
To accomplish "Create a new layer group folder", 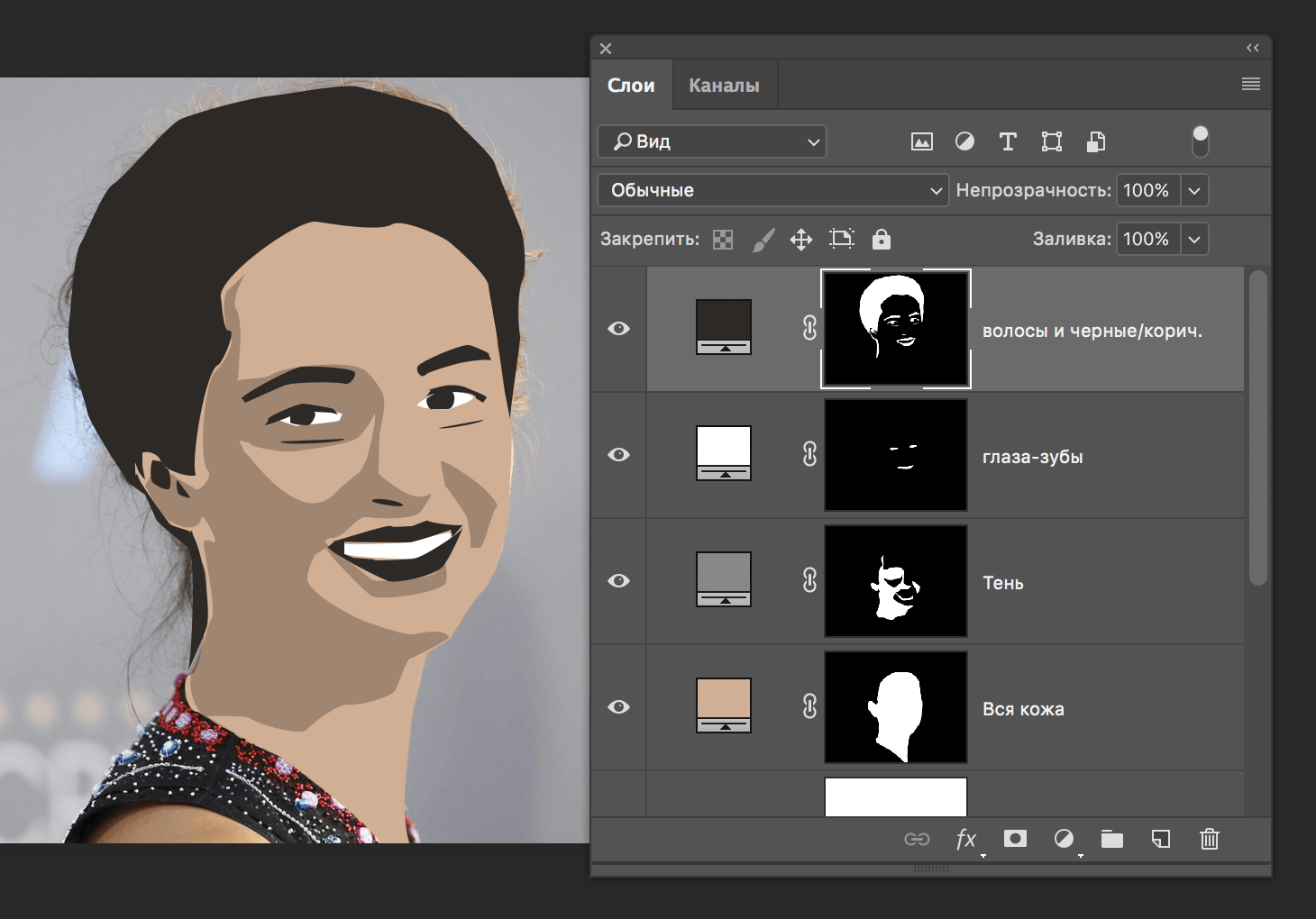I will click(1111, 839).
